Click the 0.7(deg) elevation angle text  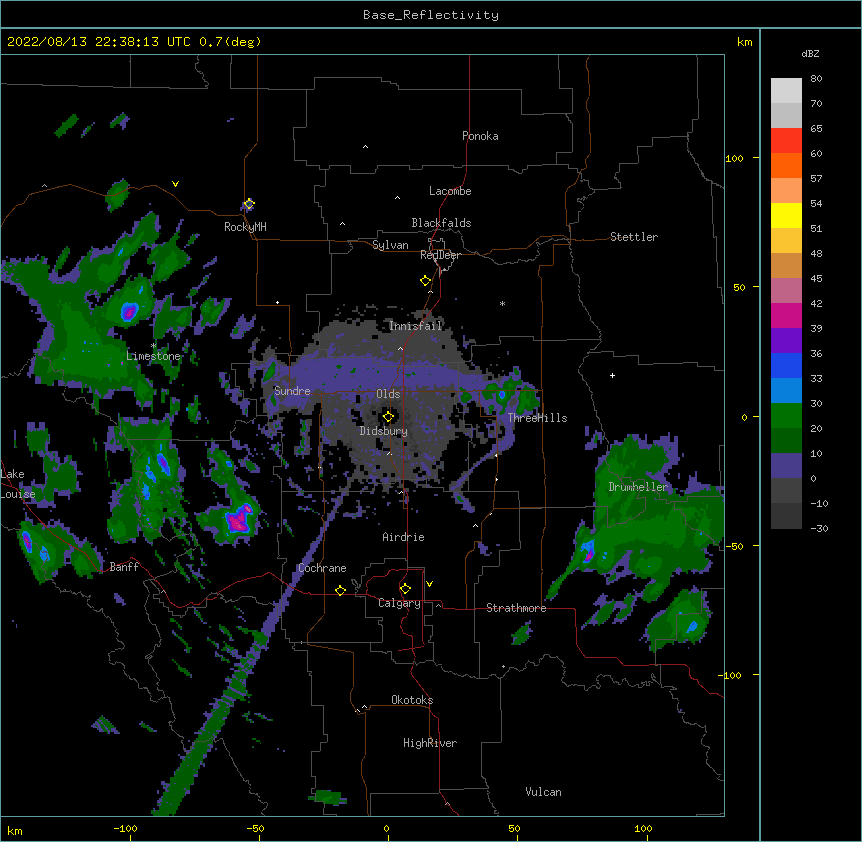pos(230,42)
